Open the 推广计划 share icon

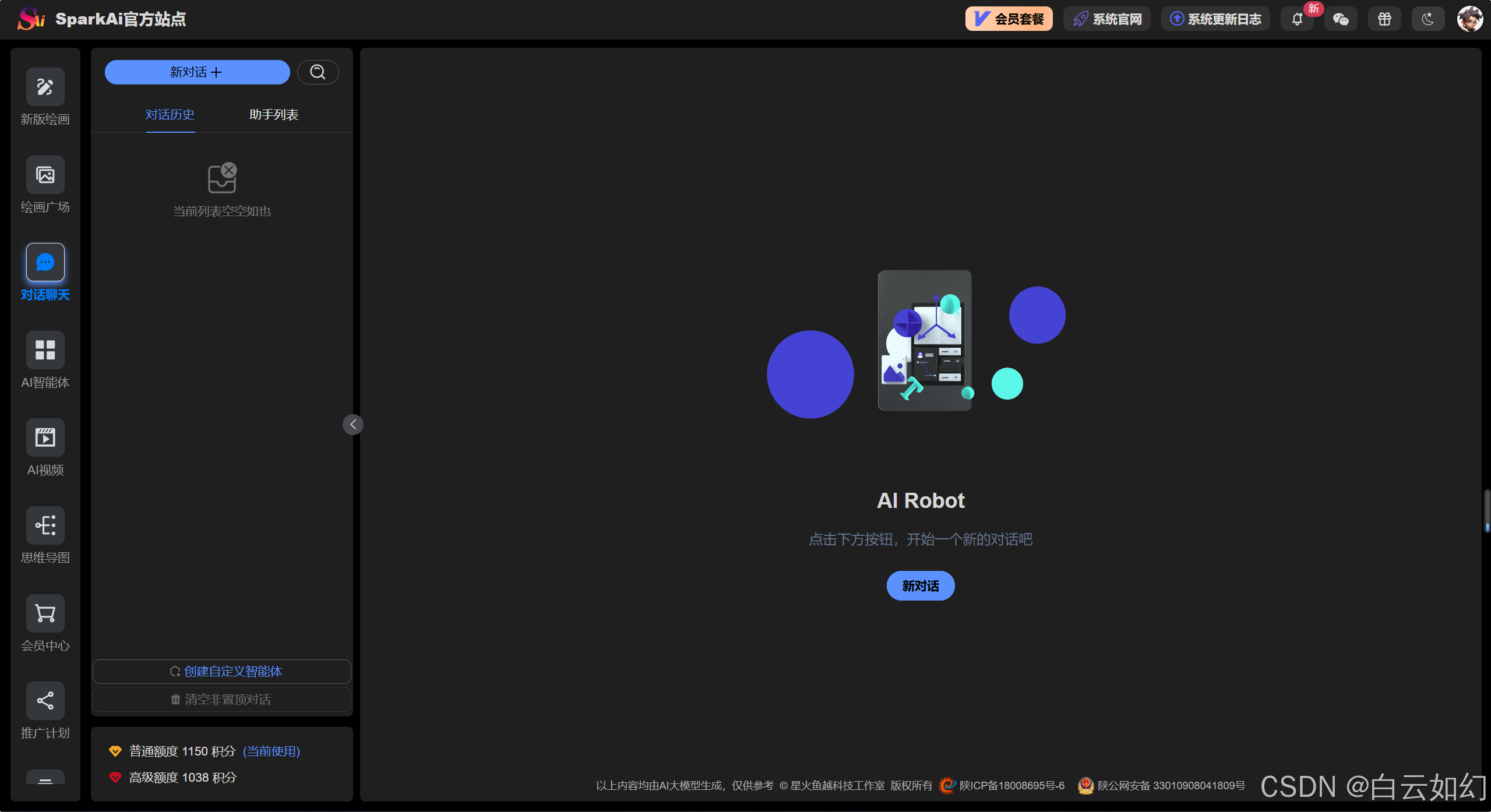[45, 701]
